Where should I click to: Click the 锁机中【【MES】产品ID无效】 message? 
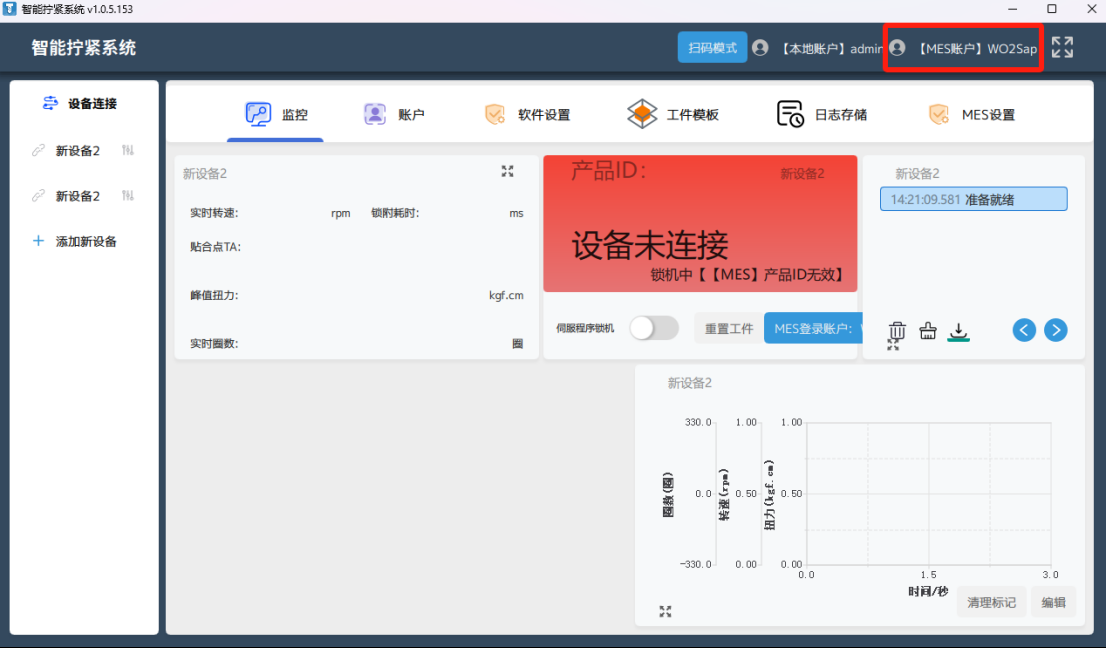point(747,274)
